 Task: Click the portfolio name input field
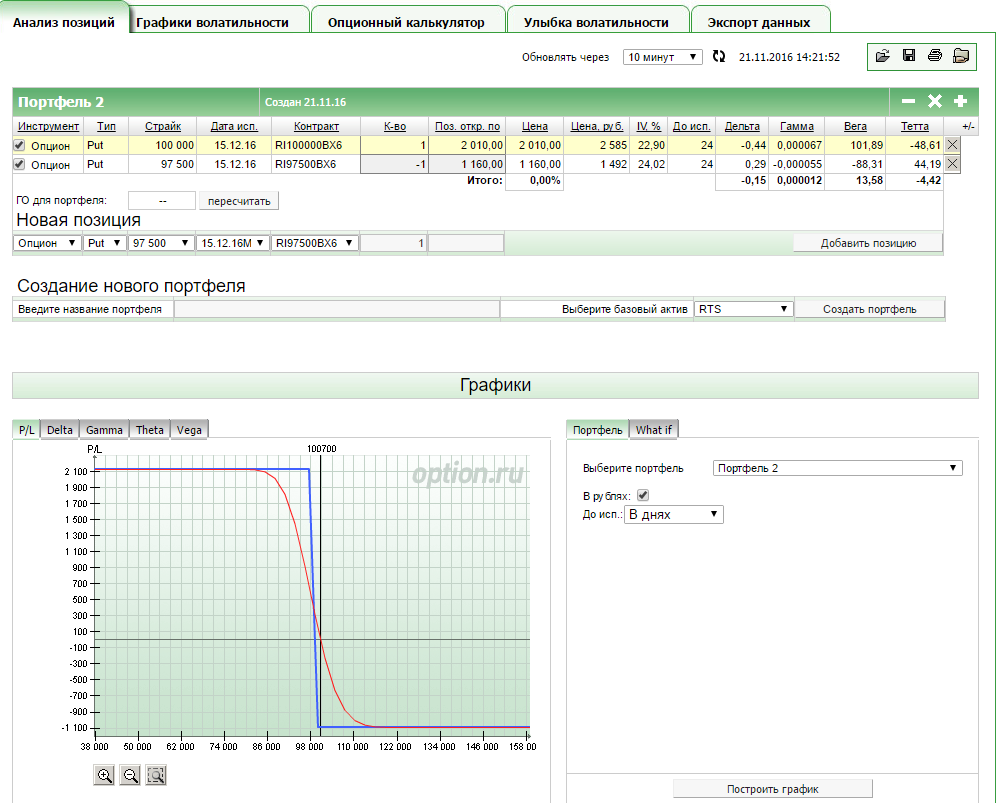click(x=336, y=309)
